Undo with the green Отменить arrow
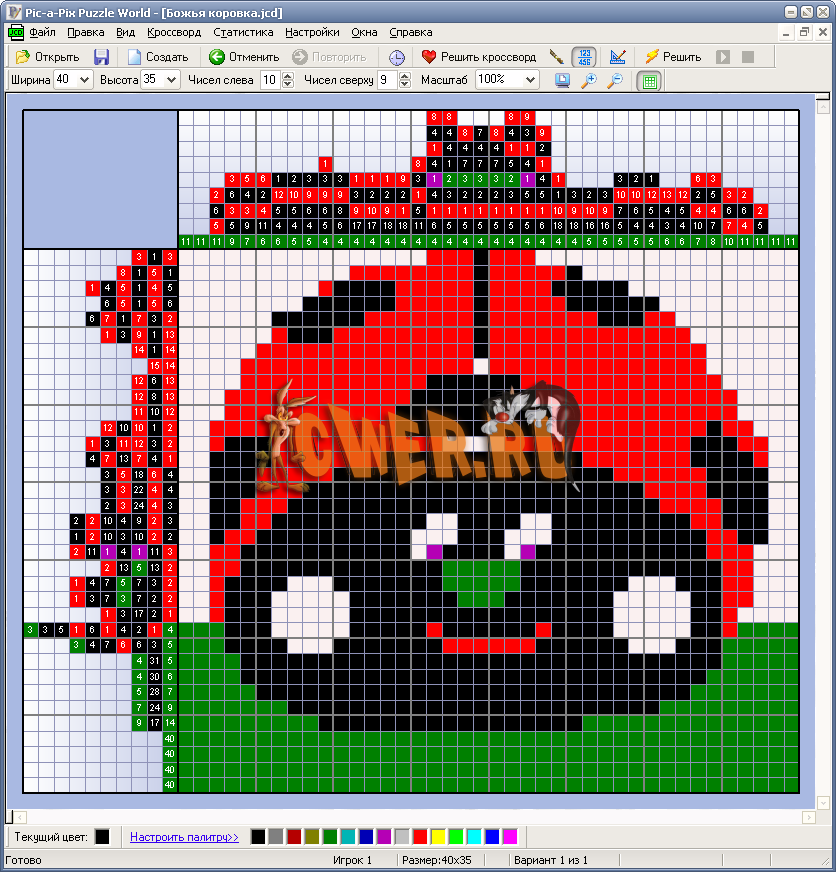This screenshot has height=872, width=836. pyautogui.click(x=244, y=57)
